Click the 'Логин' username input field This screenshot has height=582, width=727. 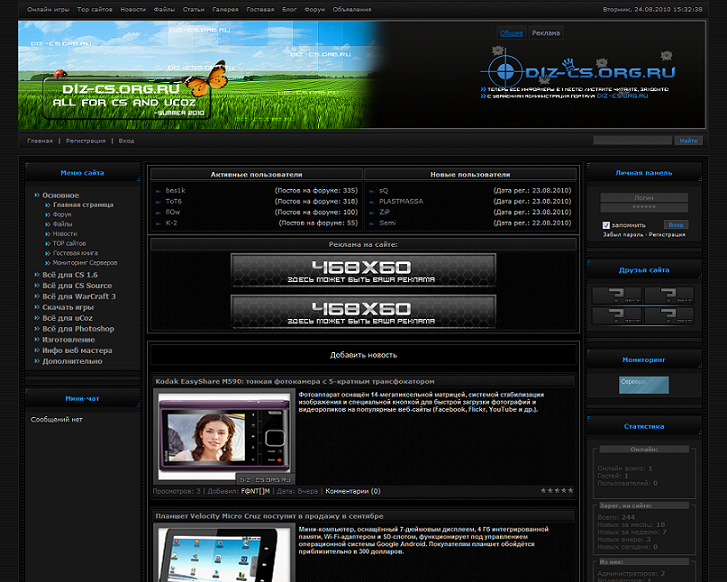(x=643, y=198)
